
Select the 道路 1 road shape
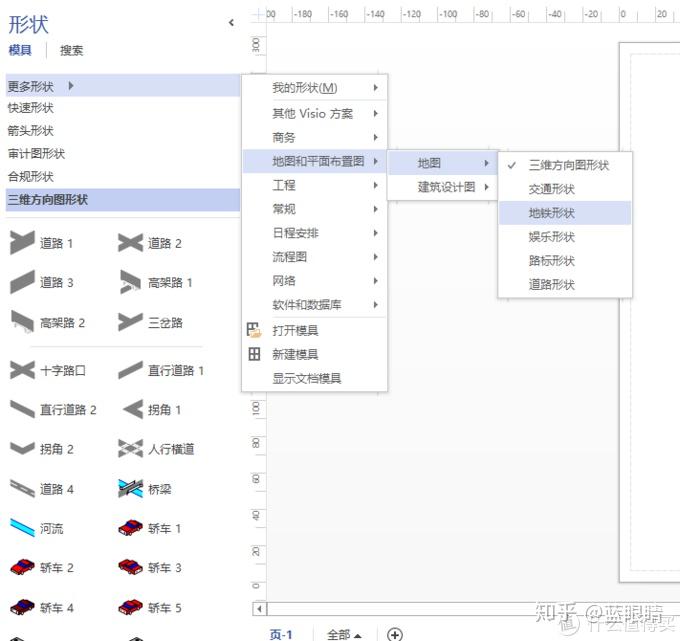41,243
